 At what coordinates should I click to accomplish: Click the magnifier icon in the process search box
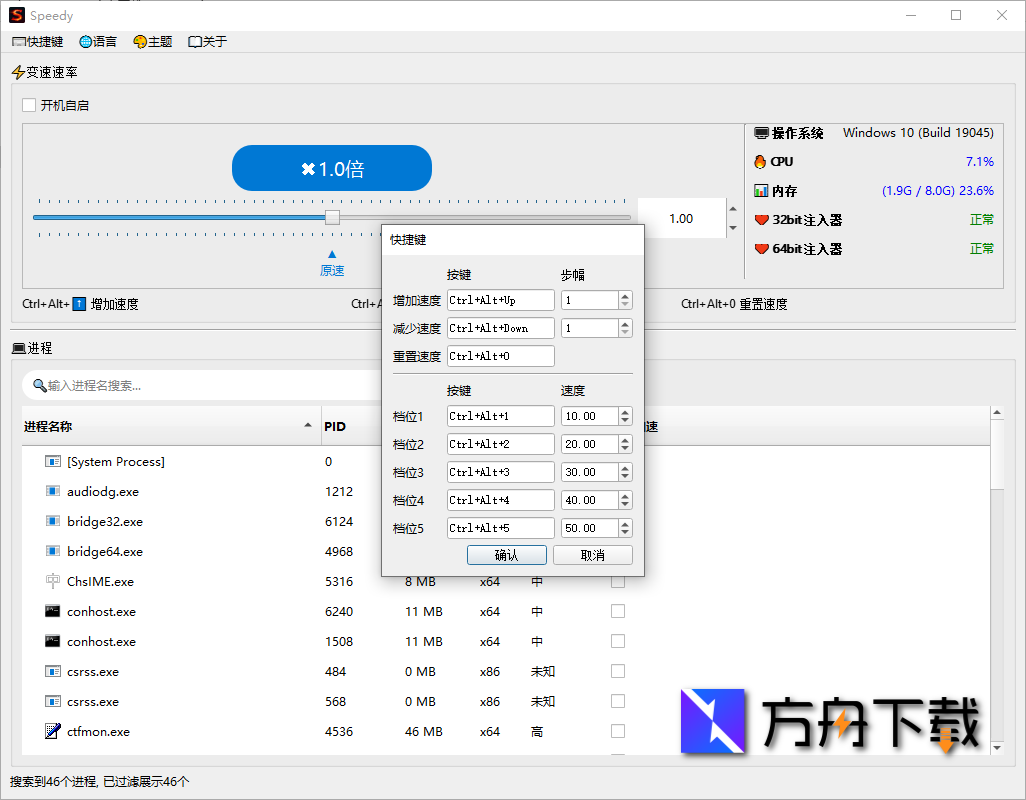tap(40, 385)
